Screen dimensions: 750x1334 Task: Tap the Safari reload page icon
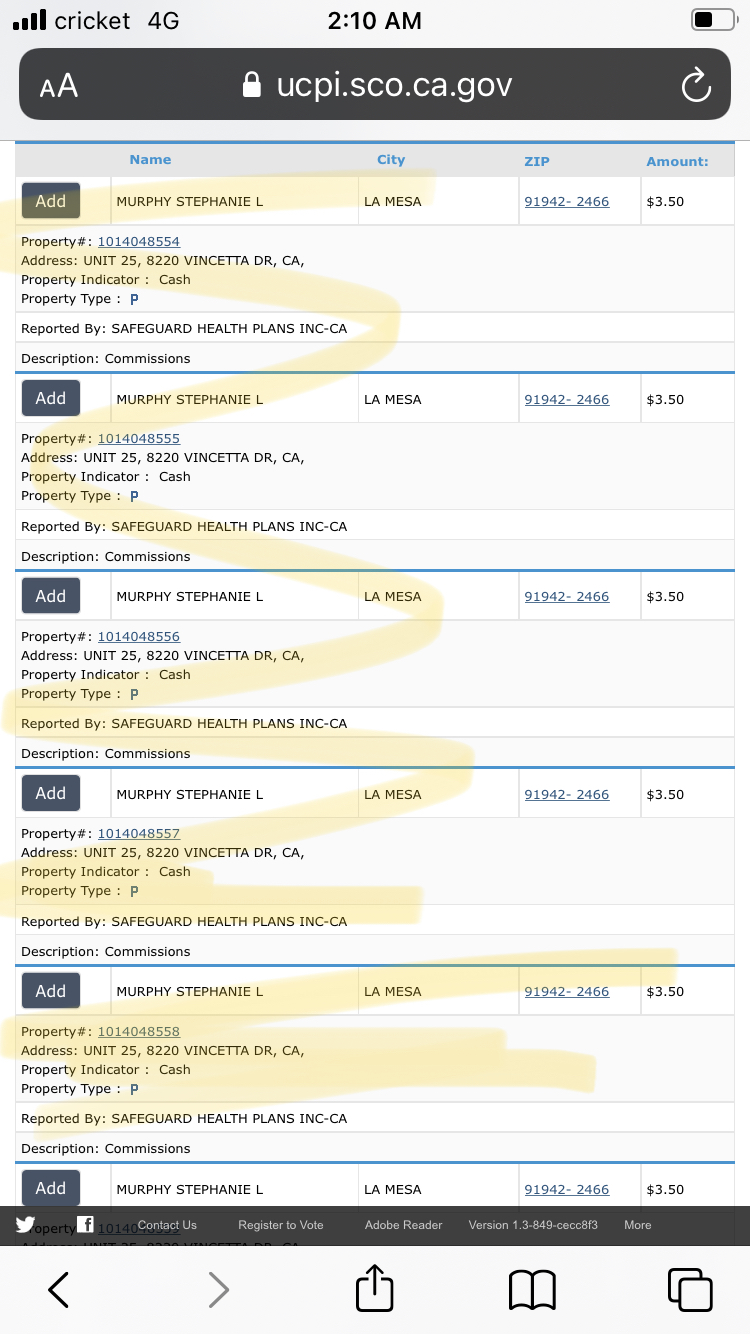point(696,85)
